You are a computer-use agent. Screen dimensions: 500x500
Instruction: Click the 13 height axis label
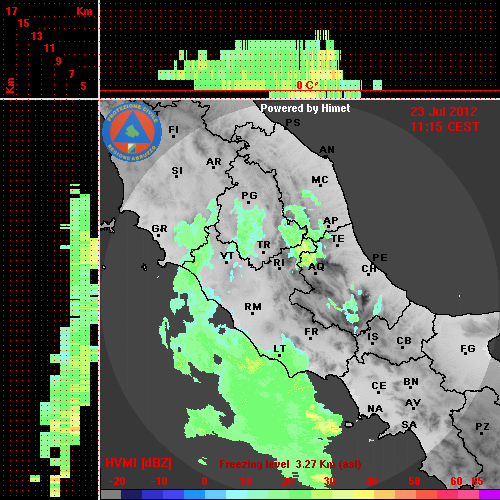point(37,36)
